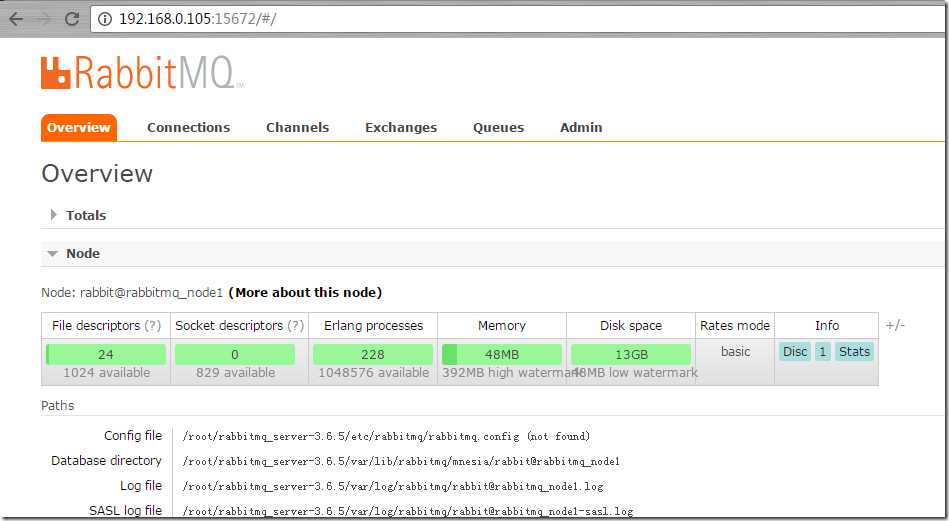The height and width of the screenshot is (521, 949).
Task: Click the '1' info badge
Action: point(823,352)
